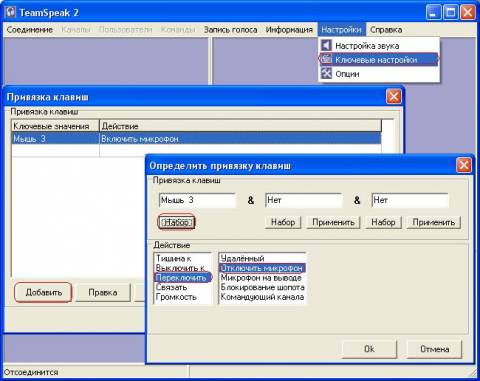Select Блокирование шопота in the sub-action list
The height and width of the screenshot is (381, 480).
click(x=262, y=287)
